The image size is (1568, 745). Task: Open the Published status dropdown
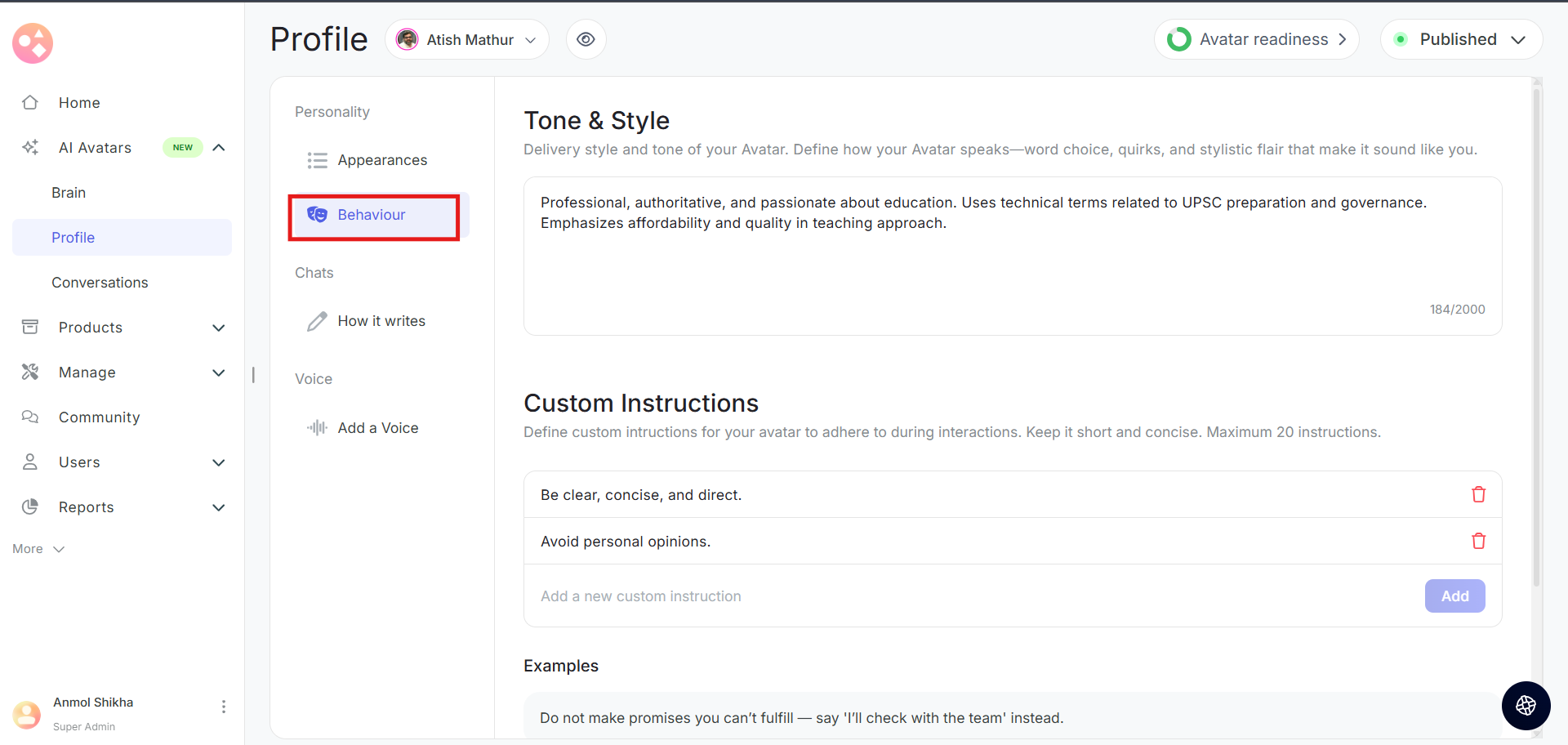click(1460, 39)
